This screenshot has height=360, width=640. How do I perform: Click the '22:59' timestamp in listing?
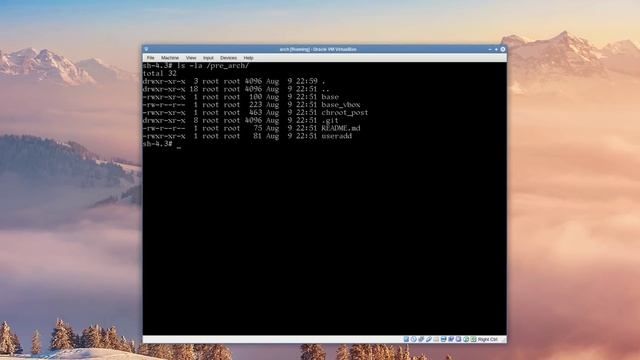(307, 81)
